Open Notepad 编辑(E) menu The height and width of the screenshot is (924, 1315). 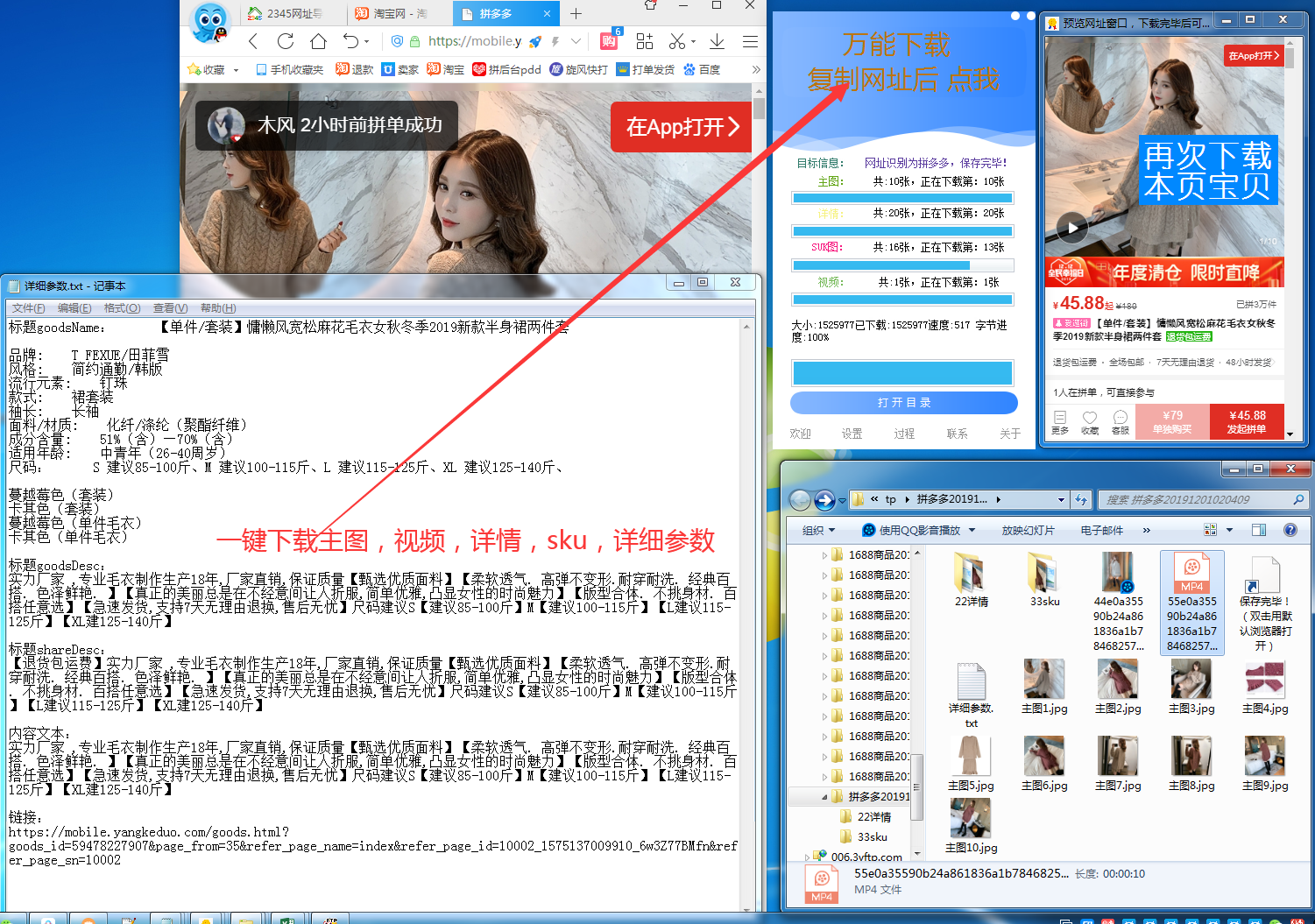coord(74,308)
